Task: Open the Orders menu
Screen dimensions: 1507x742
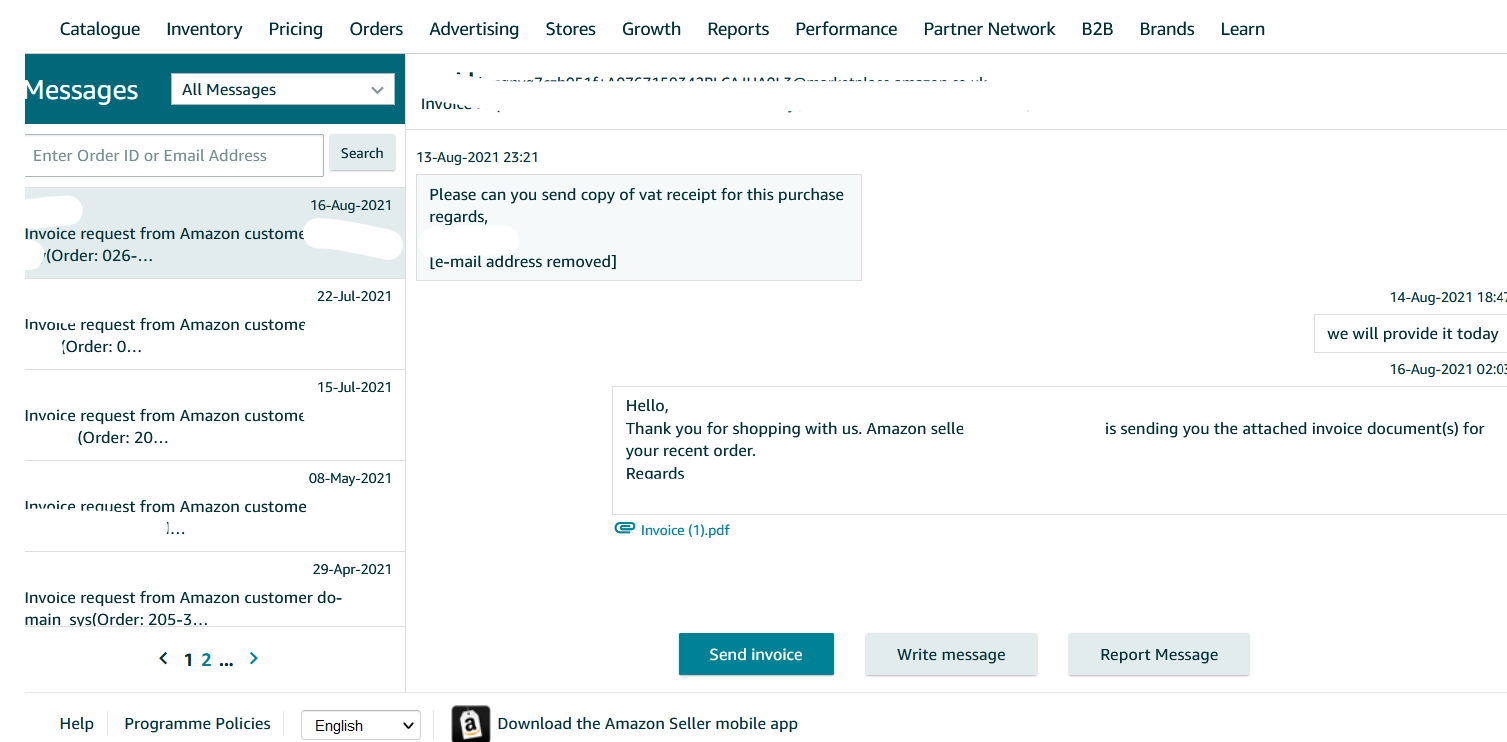Action: 376,29
